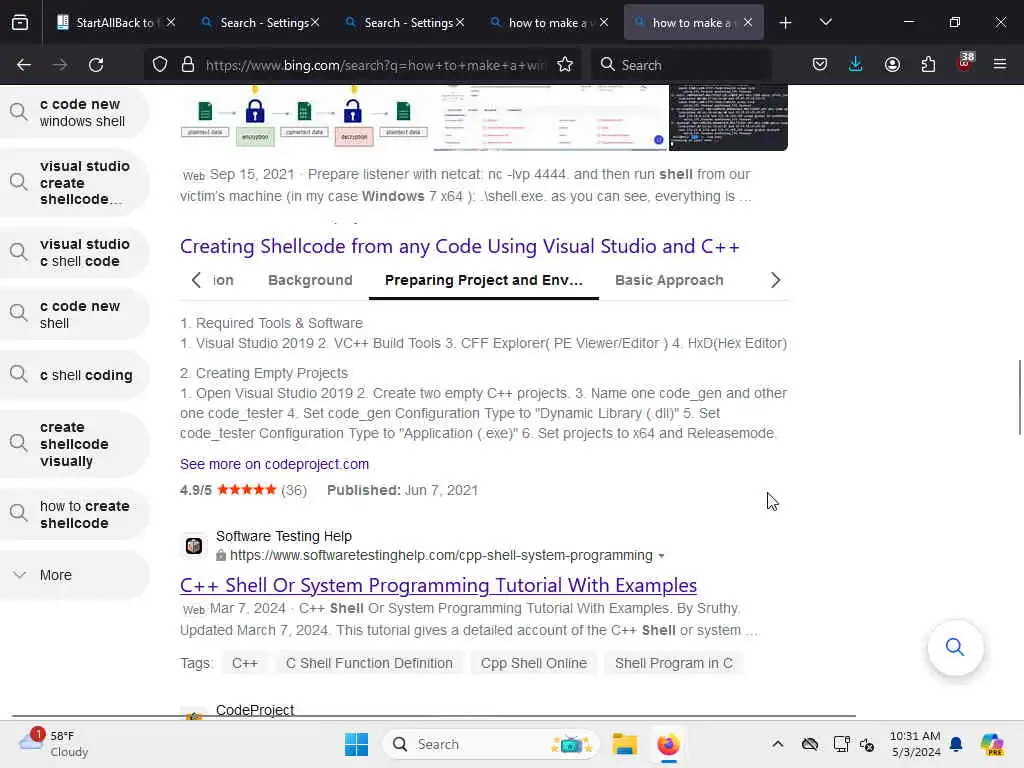
Task: Click the uBlock extension badge showing 38
Action: tap(964, 63)
